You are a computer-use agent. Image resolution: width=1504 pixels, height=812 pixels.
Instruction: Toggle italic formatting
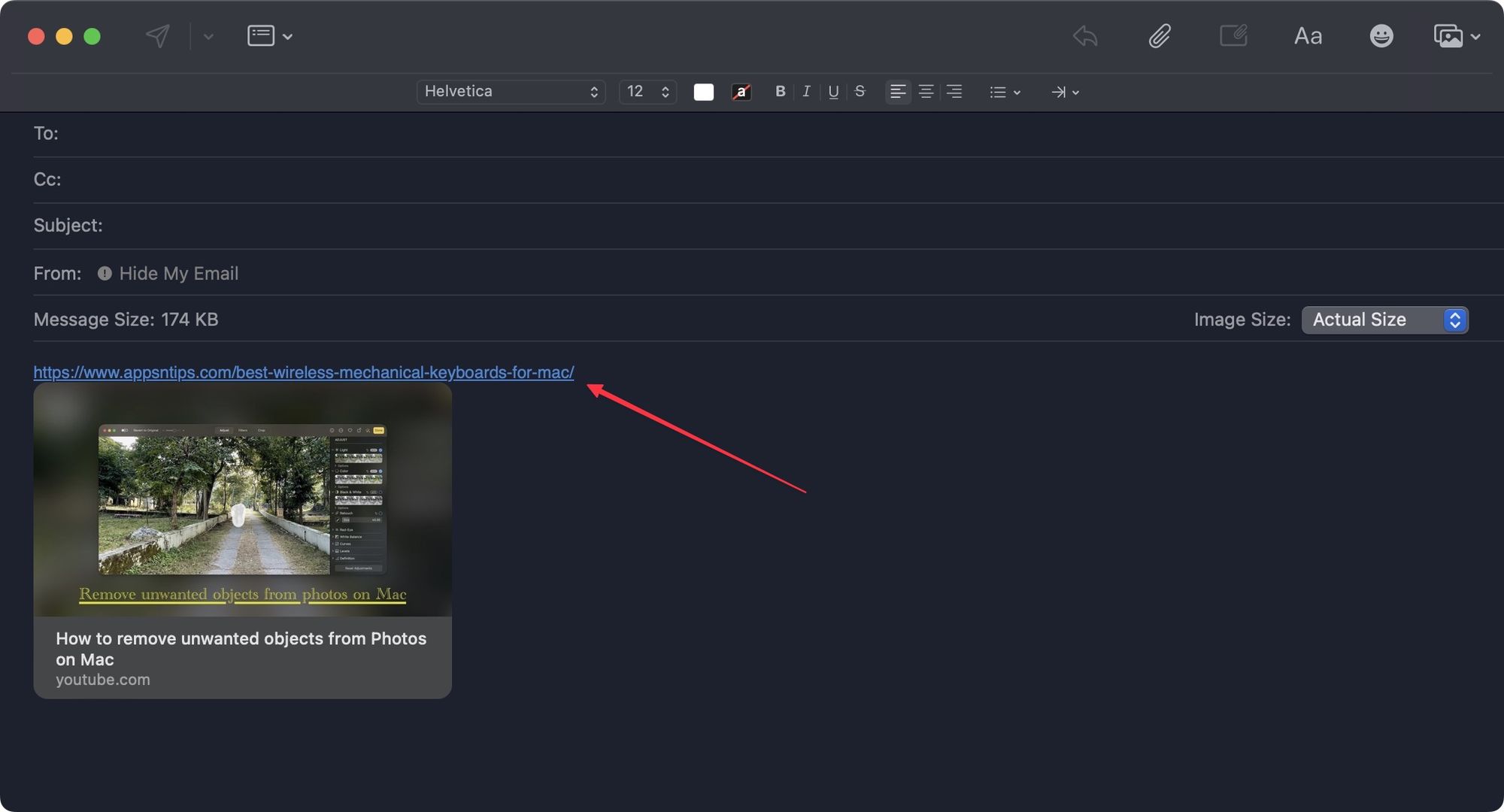[806, 91]
